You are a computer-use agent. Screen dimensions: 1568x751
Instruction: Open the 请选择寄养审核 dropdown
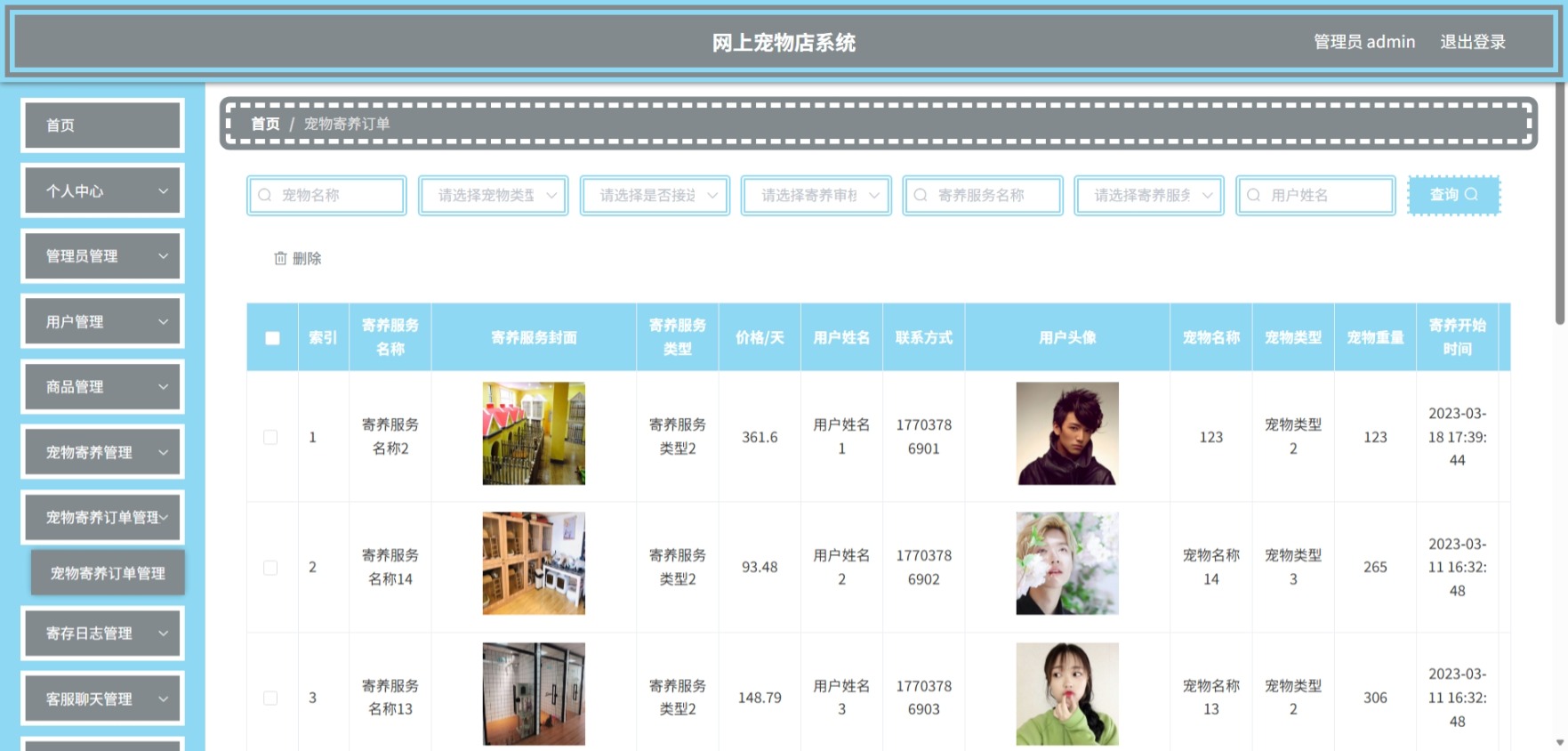coord(816,195)
